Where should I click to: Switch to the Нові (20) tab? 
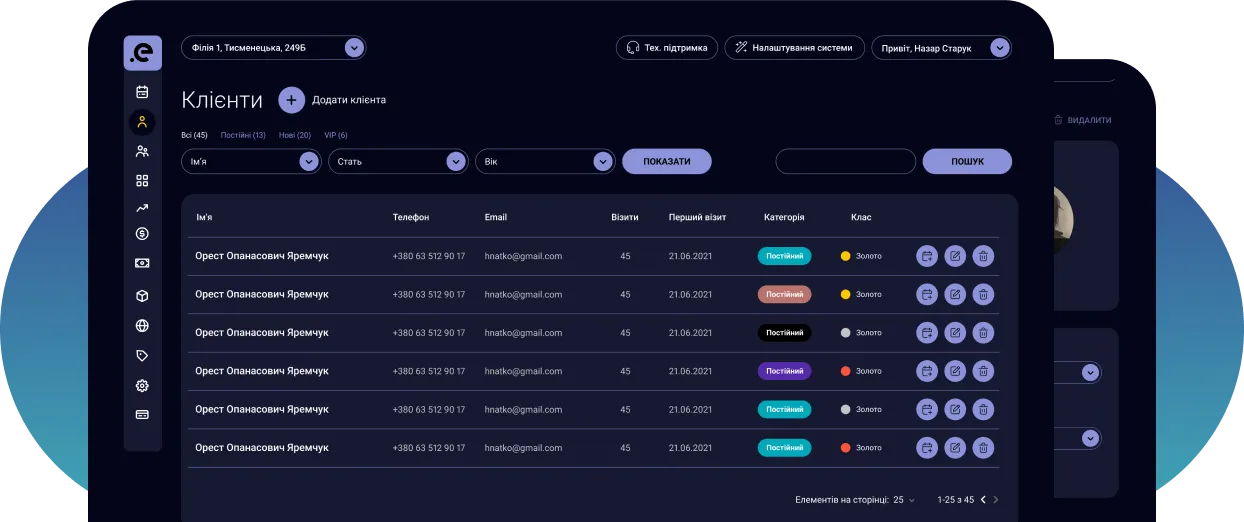click(295, 135)
